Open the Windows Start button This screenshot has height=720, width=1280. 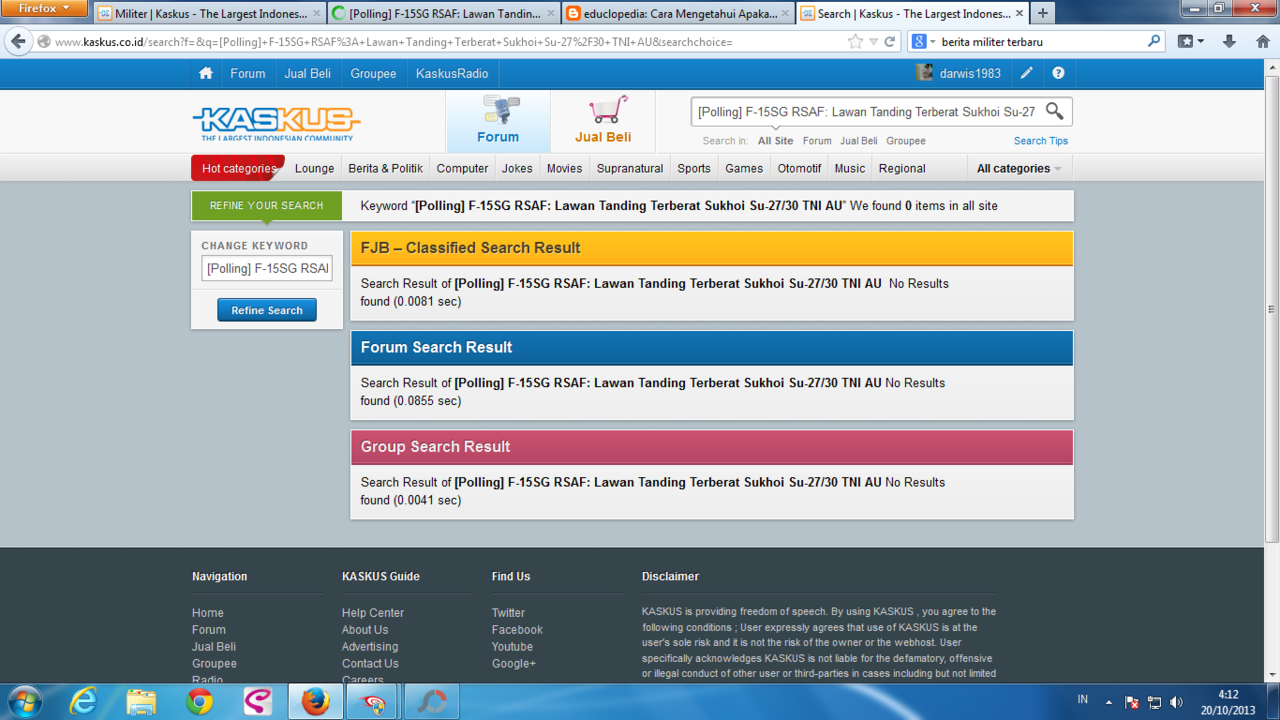(24, 701)
